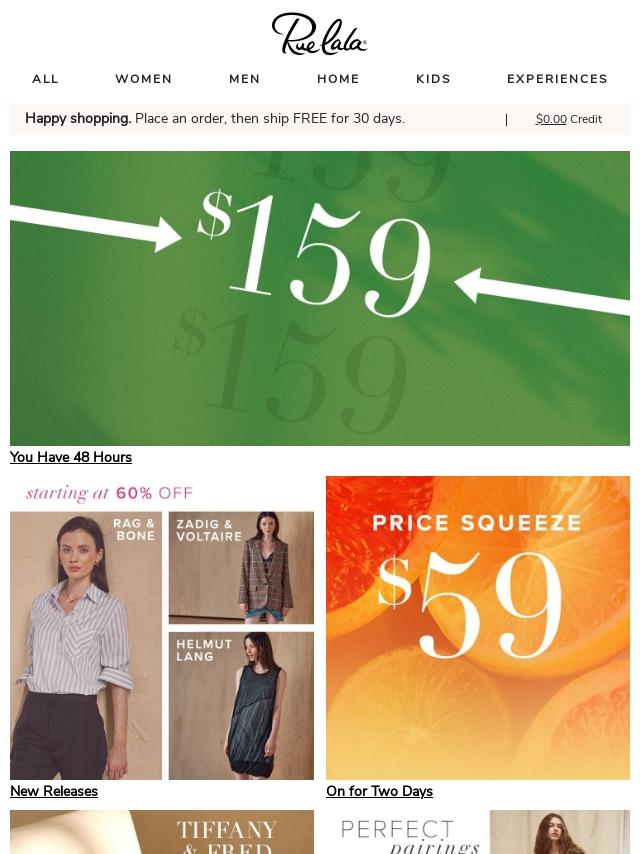Open the New Releases link
Viewport: 640px width, 854px height.
pos(54,791)
